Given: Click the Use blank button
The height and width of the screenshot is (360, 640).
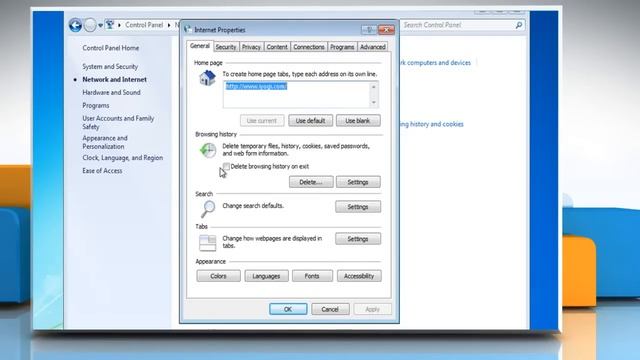Looking at the screenshot, I should (x=358, y=121).
